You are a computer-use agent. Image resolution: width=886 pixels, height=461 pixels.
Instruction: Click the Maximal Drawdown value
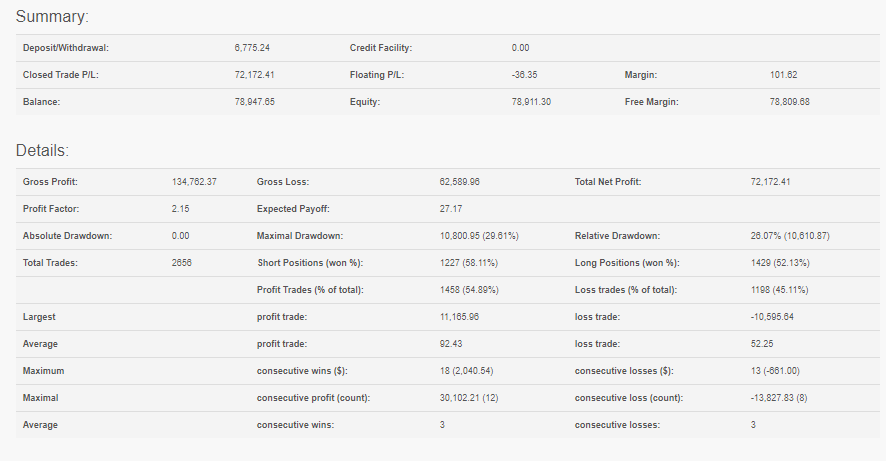click(x=479, y=236)
